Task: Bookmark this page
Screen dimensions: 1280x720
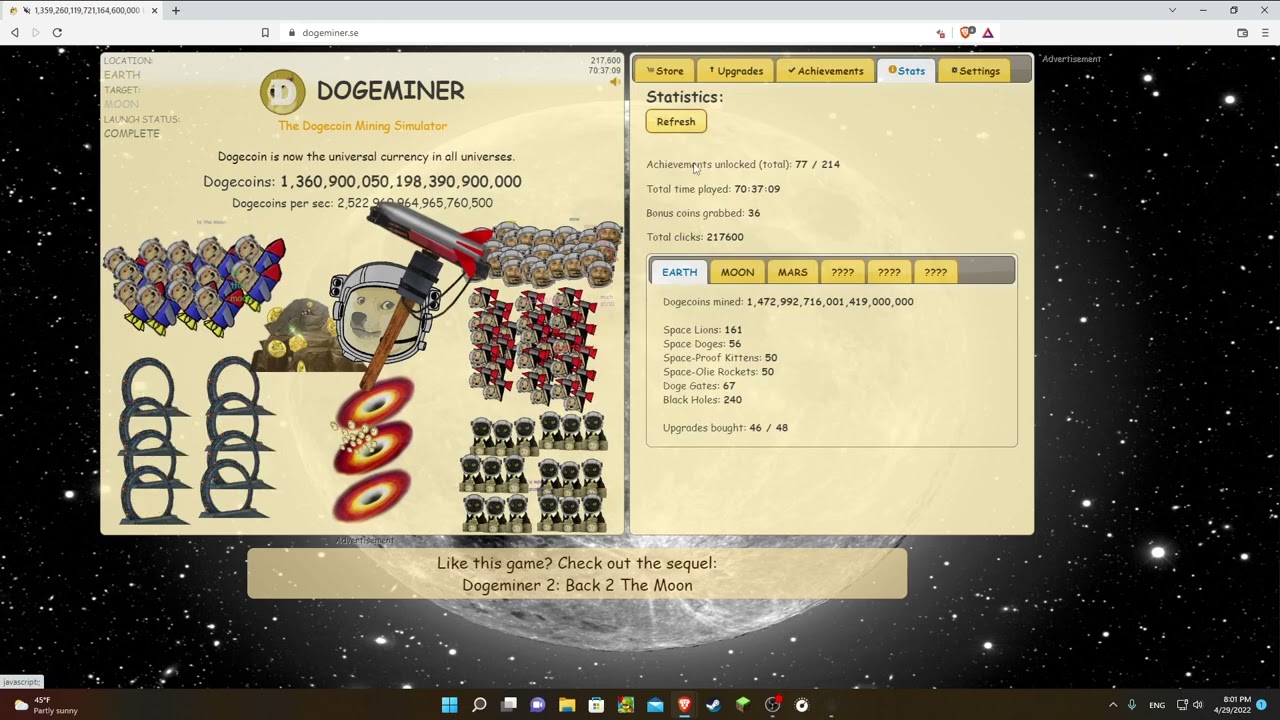Action: (265, 32)
